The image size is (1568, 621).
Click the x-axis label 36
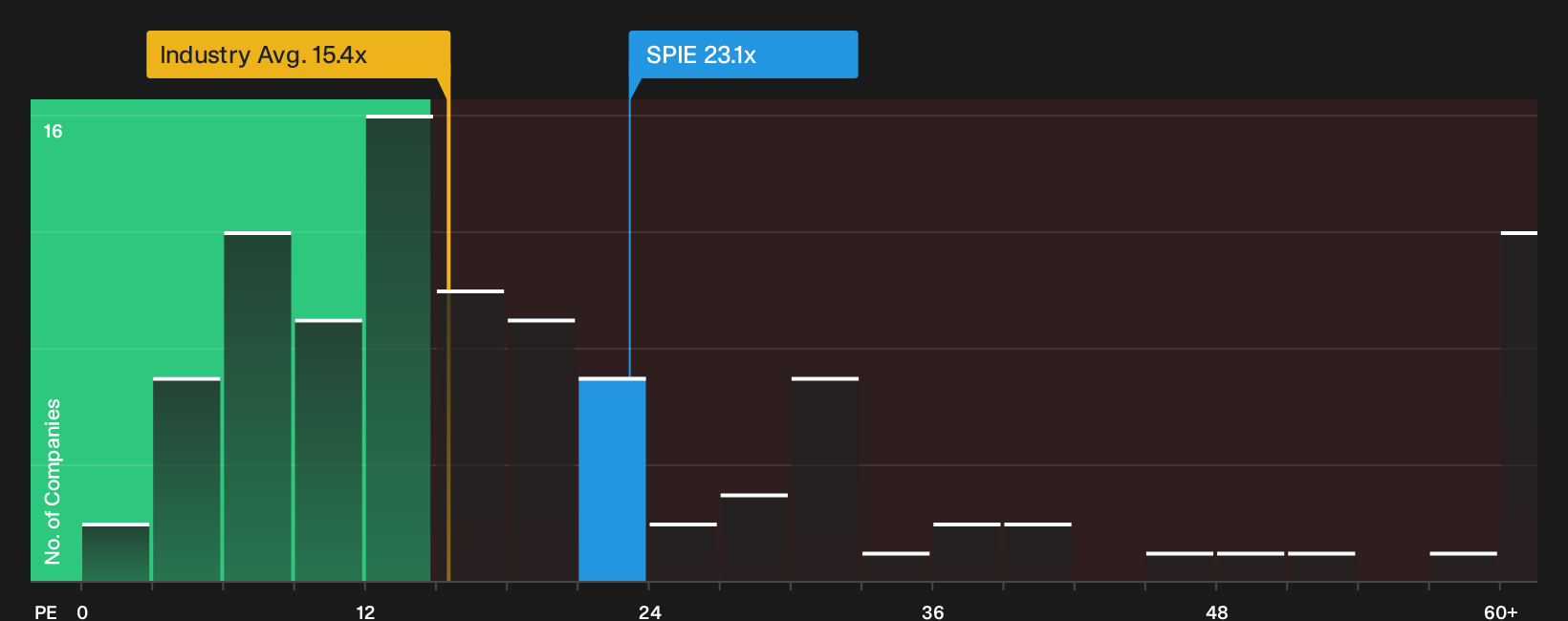coord(933,611)
